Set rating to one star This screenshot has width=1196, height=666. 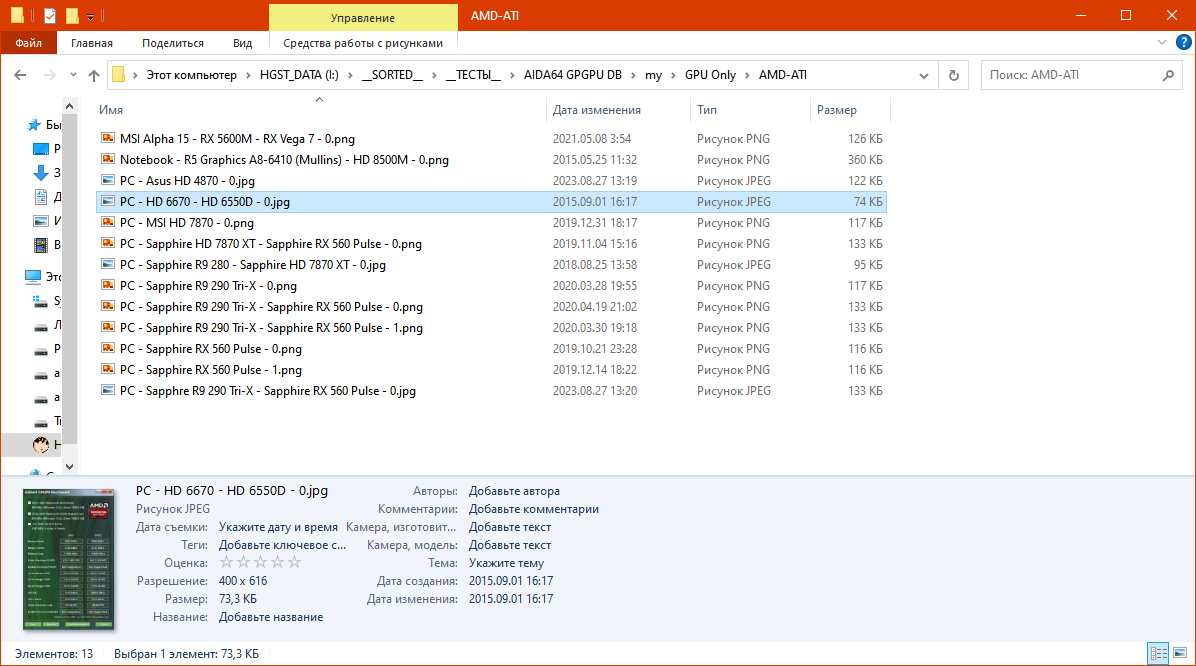(x=226, y=562)
